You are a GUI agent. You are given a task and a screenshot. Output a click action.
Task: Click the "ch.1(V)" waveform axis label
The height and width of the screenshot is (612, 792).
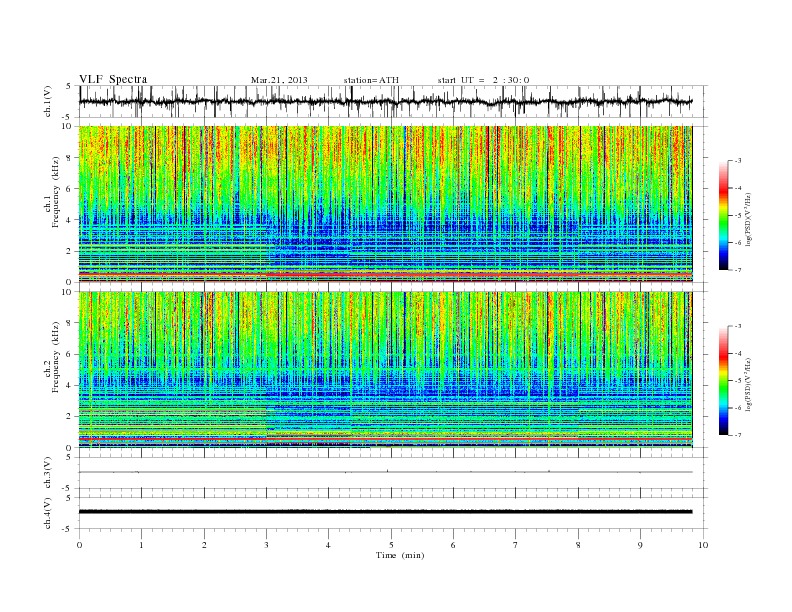click(x=48, y=101)
